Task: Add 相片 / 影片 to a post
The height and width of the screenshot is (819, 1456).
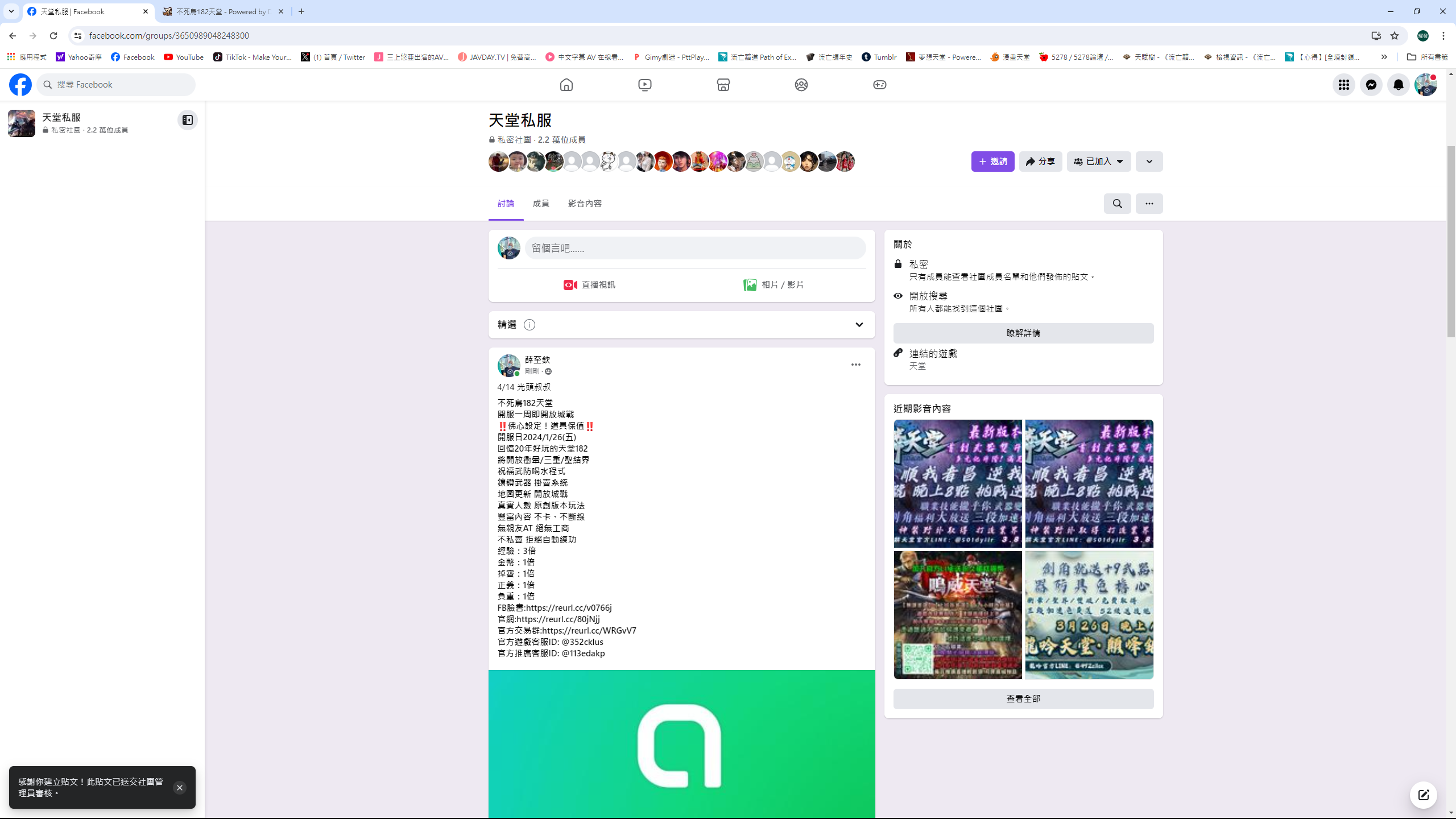Action: (773, 285)
